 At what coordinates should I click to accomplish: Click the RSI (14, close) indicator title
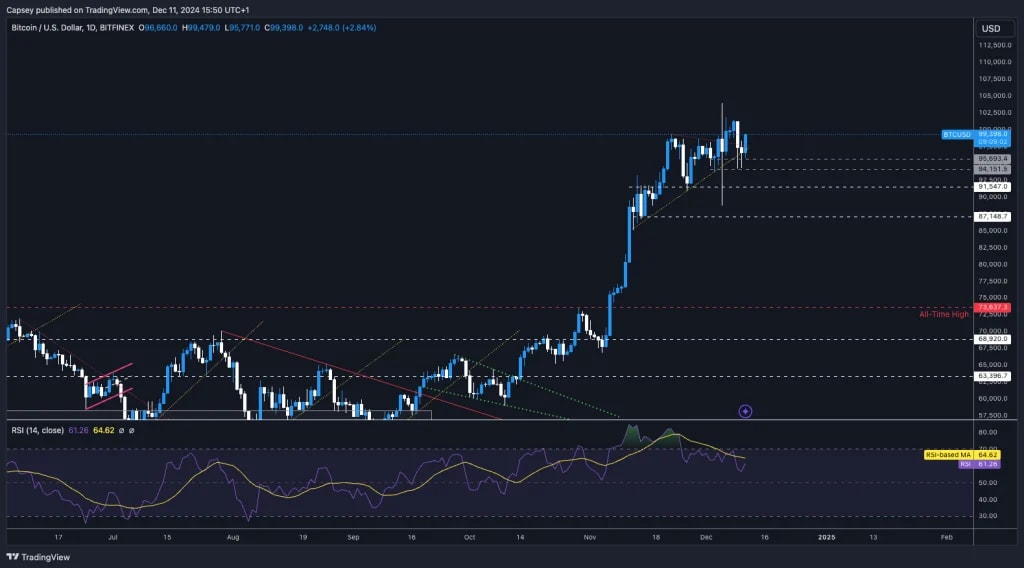pos(37,430)
